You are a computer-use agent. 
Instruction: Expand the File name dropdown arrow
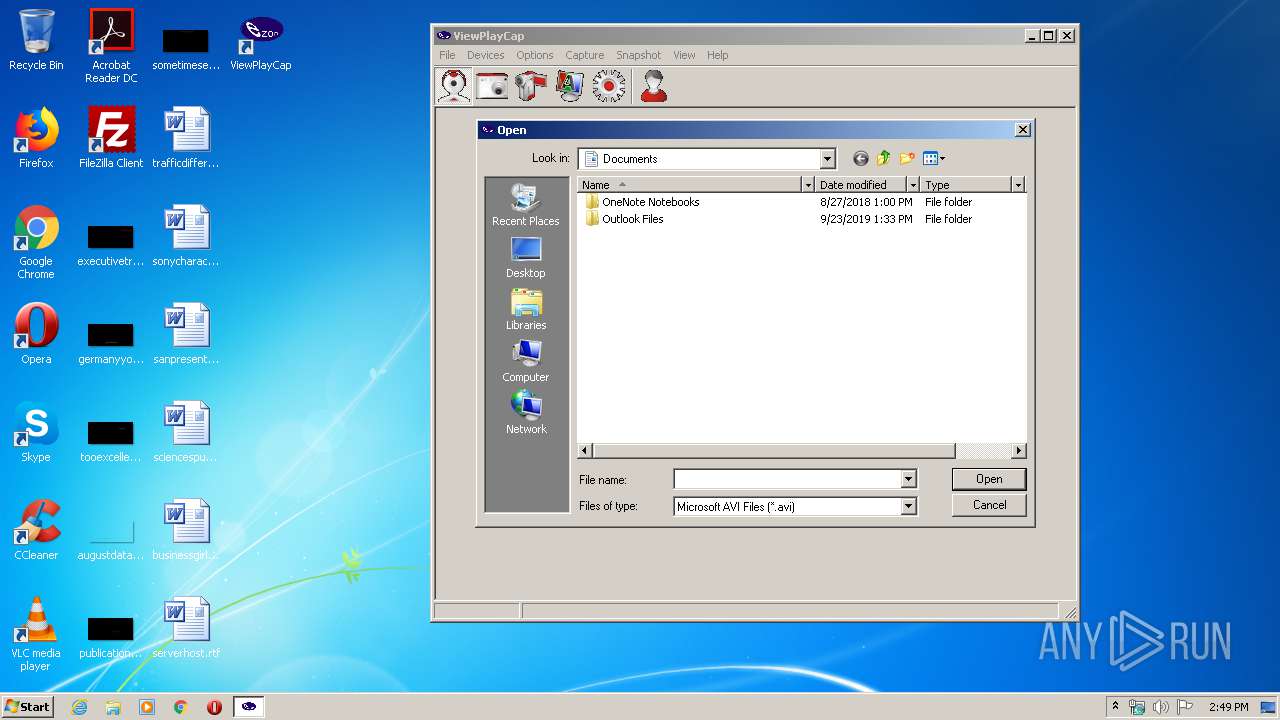tap(908, 480)
